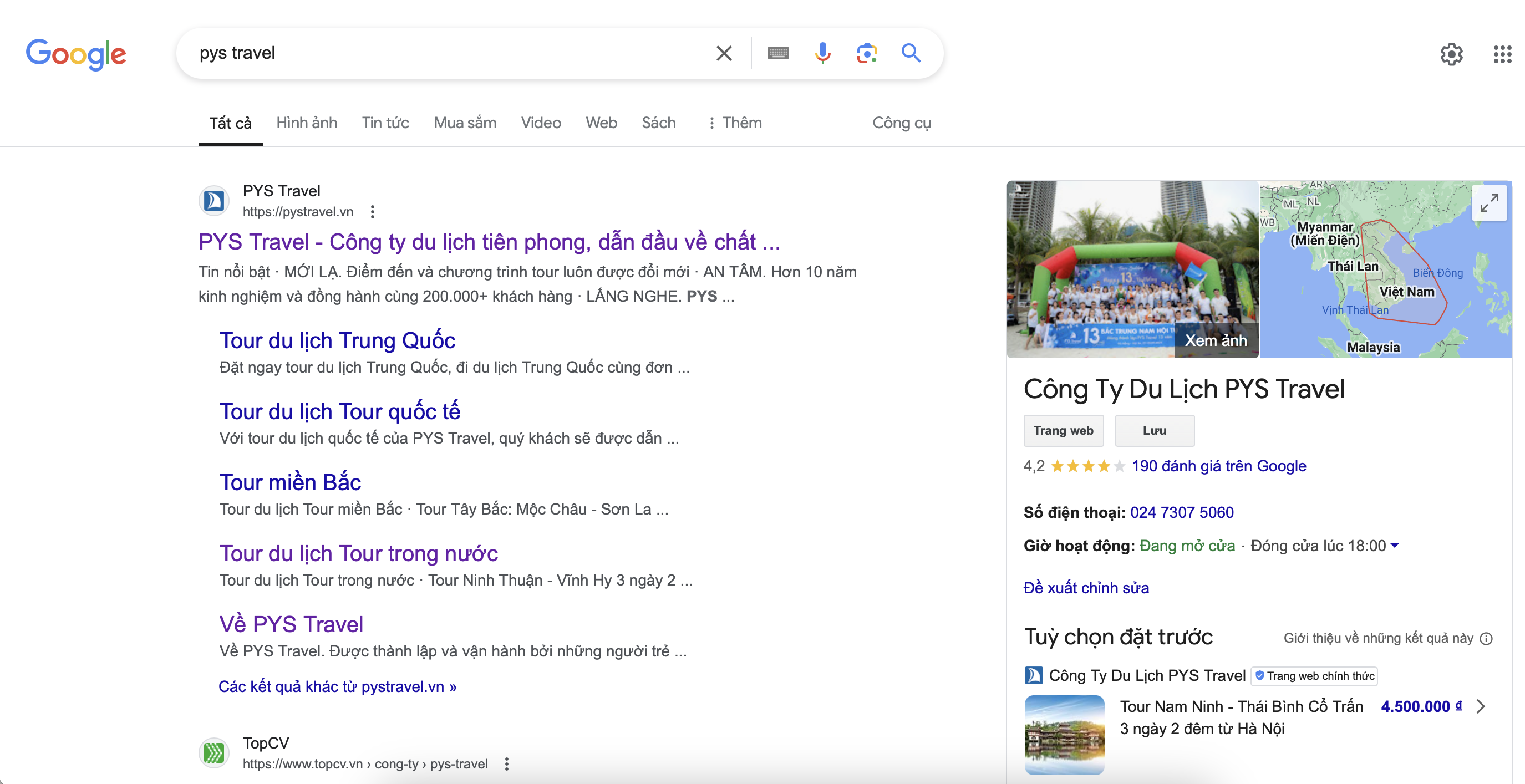This screenshot has width=1525, height=784.
Task: Open the PYS Travel main result title
Action: [489, 242]
